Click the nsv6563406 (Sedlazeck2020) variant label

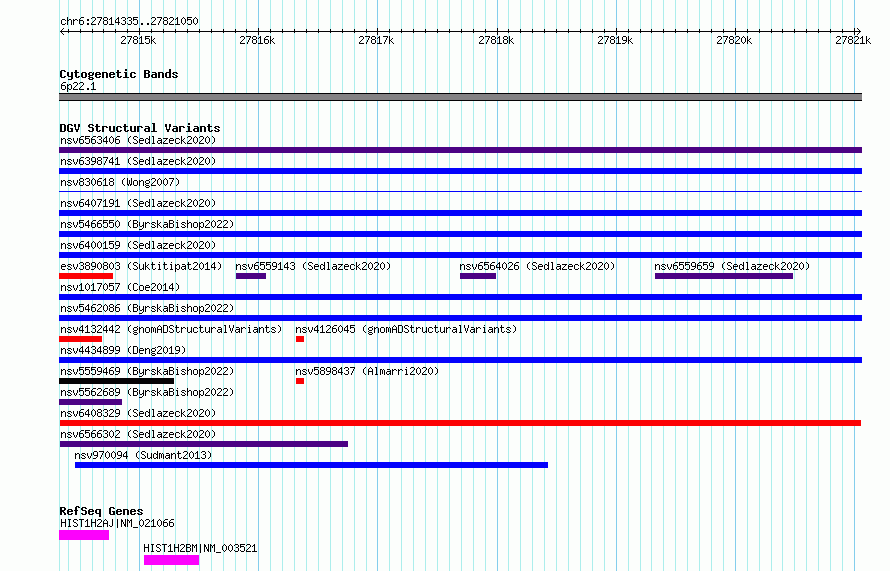(138, 140)
